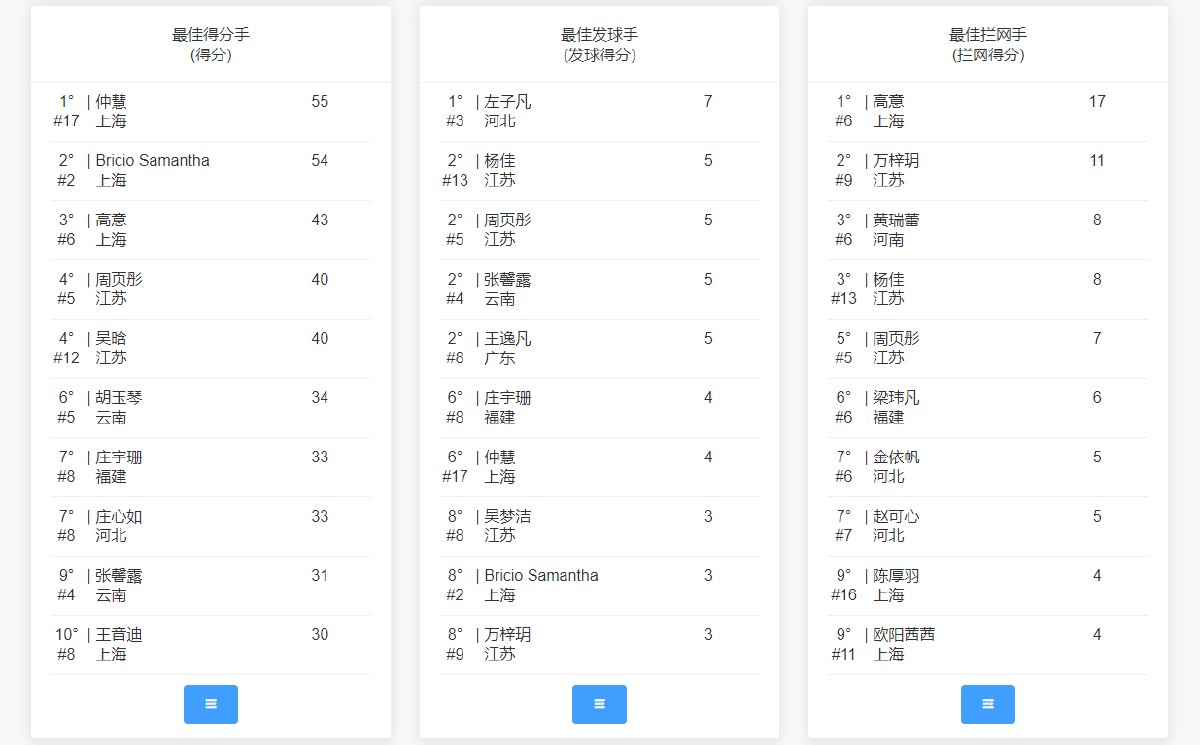Open player 赵可心's entry
This screenshot has width=1200, height=745.
896,517
